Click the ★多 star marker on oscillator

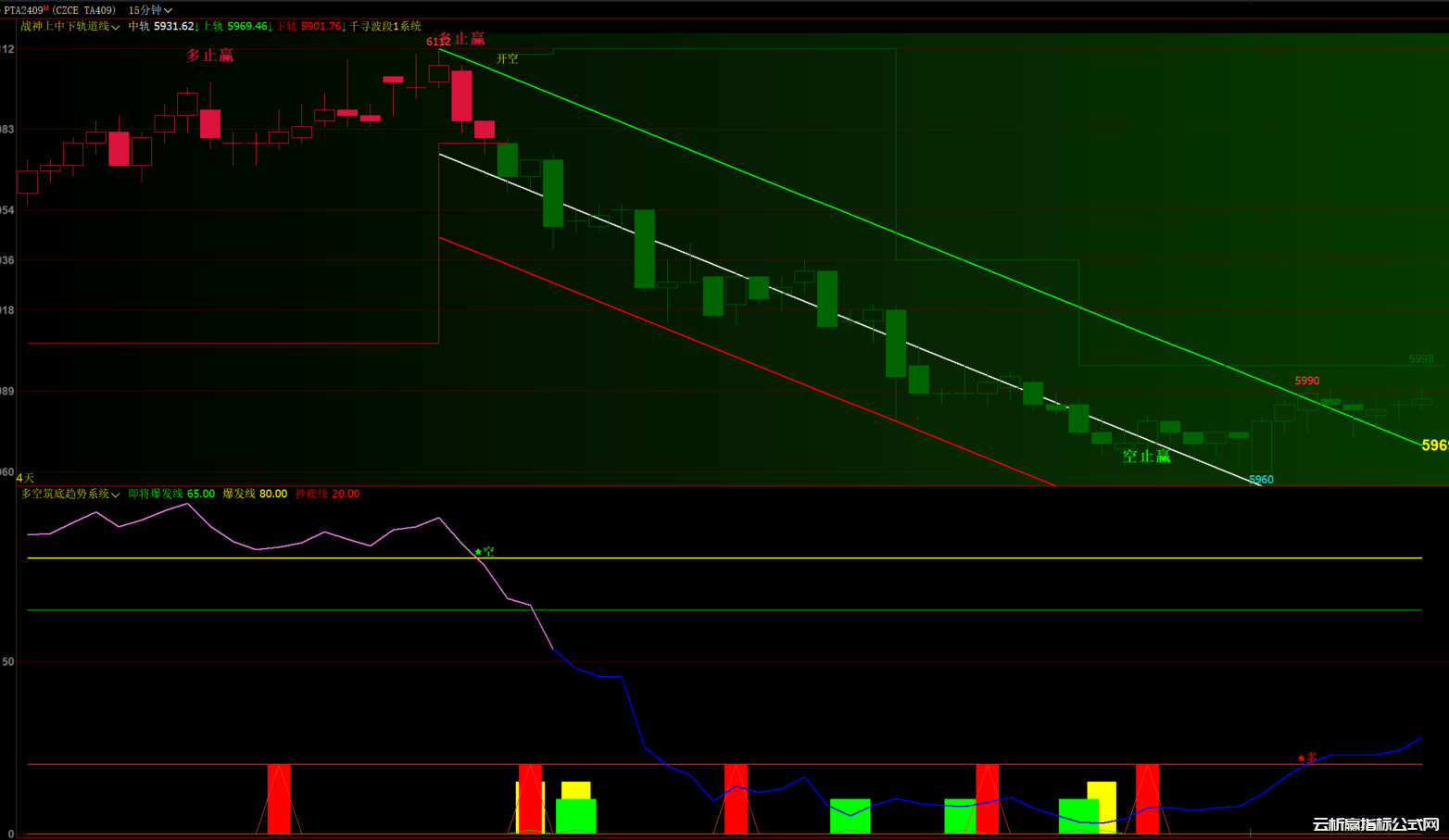pos(1307,758)
